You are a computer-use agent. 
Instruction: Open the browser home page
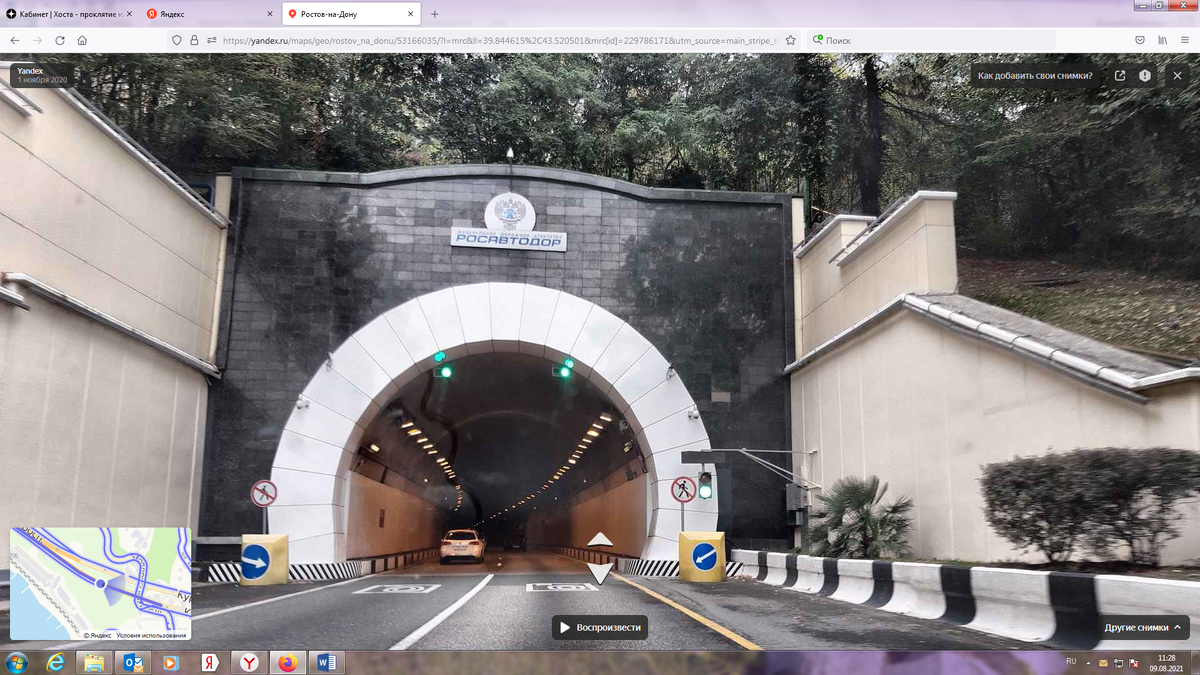[x=82, y=40]
